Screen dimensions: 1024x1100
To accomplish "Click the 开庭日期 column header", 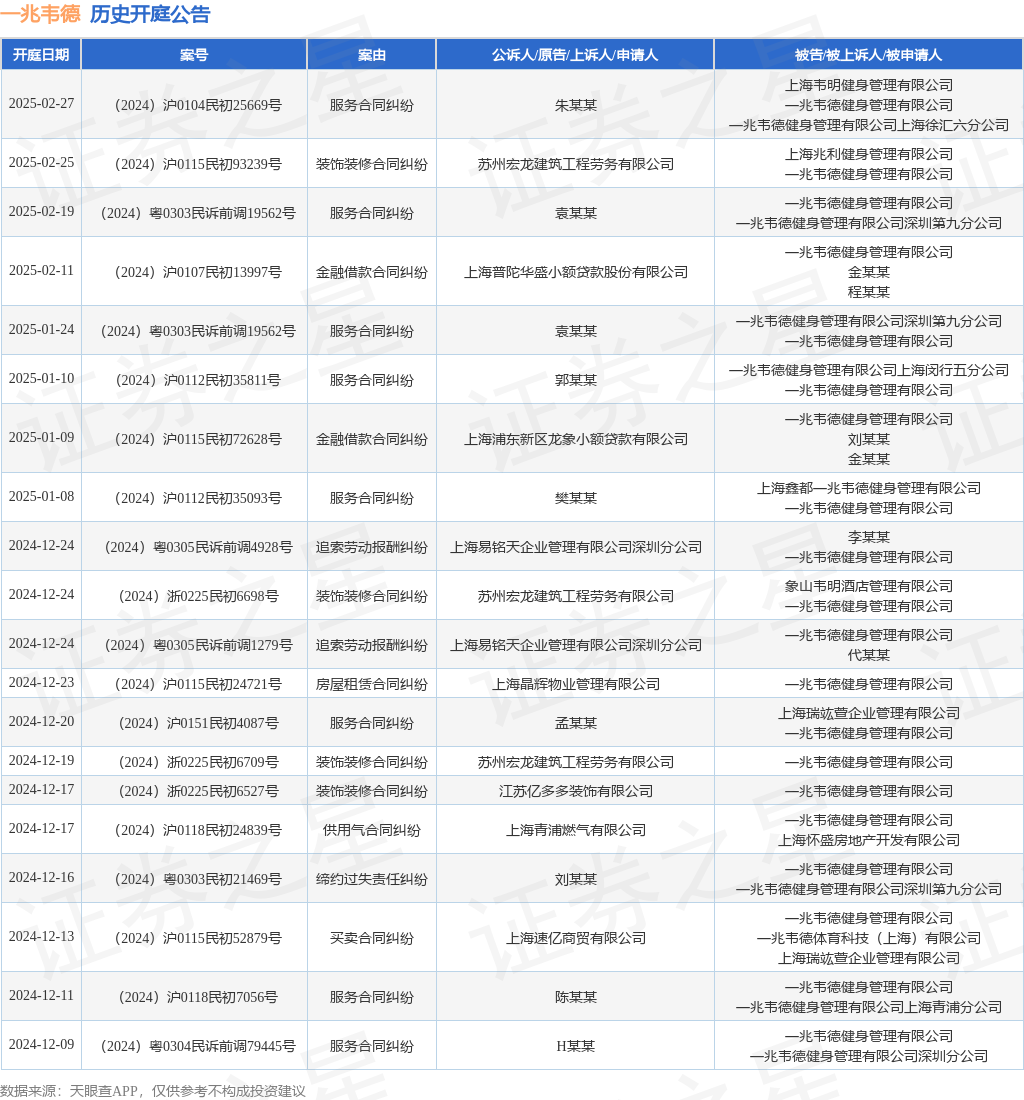I will tap(41, 55).
